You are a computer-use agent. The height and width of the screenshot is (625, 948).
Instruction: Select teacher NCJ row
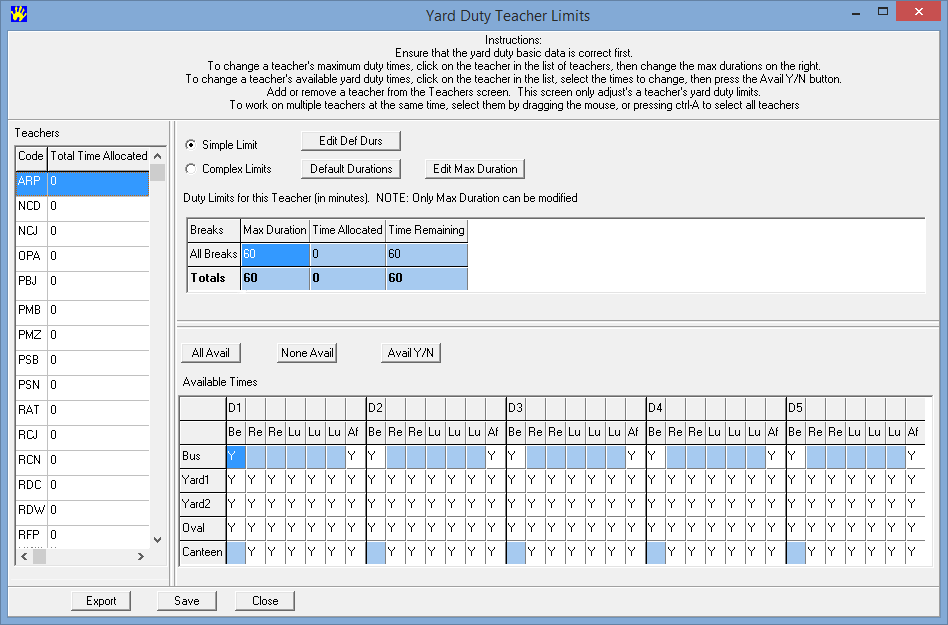click(x=82, y=233)
